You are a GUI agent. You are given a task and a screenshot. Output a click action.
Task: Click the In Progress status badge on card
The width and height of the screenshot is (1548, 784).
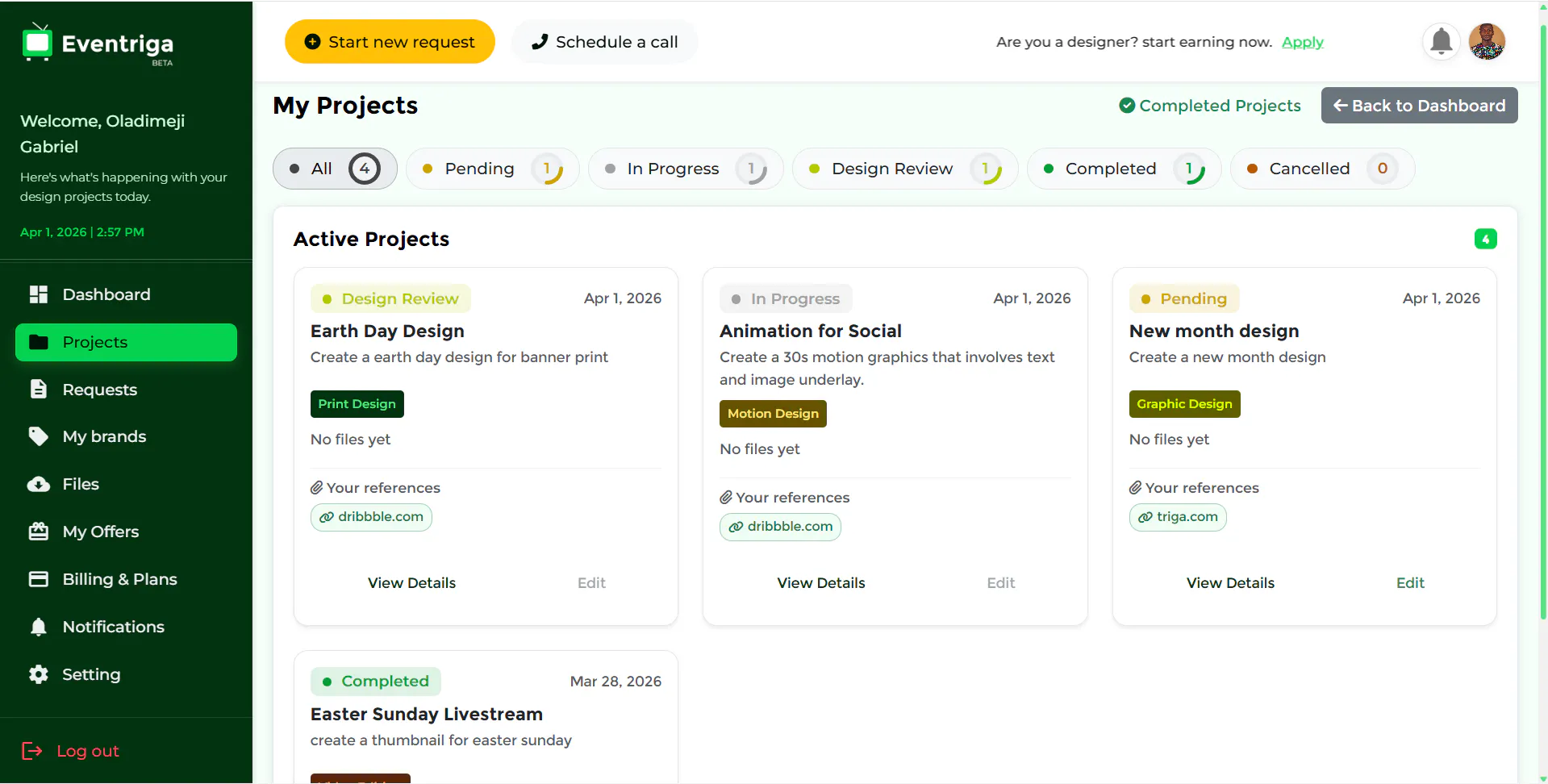point(786,298)
